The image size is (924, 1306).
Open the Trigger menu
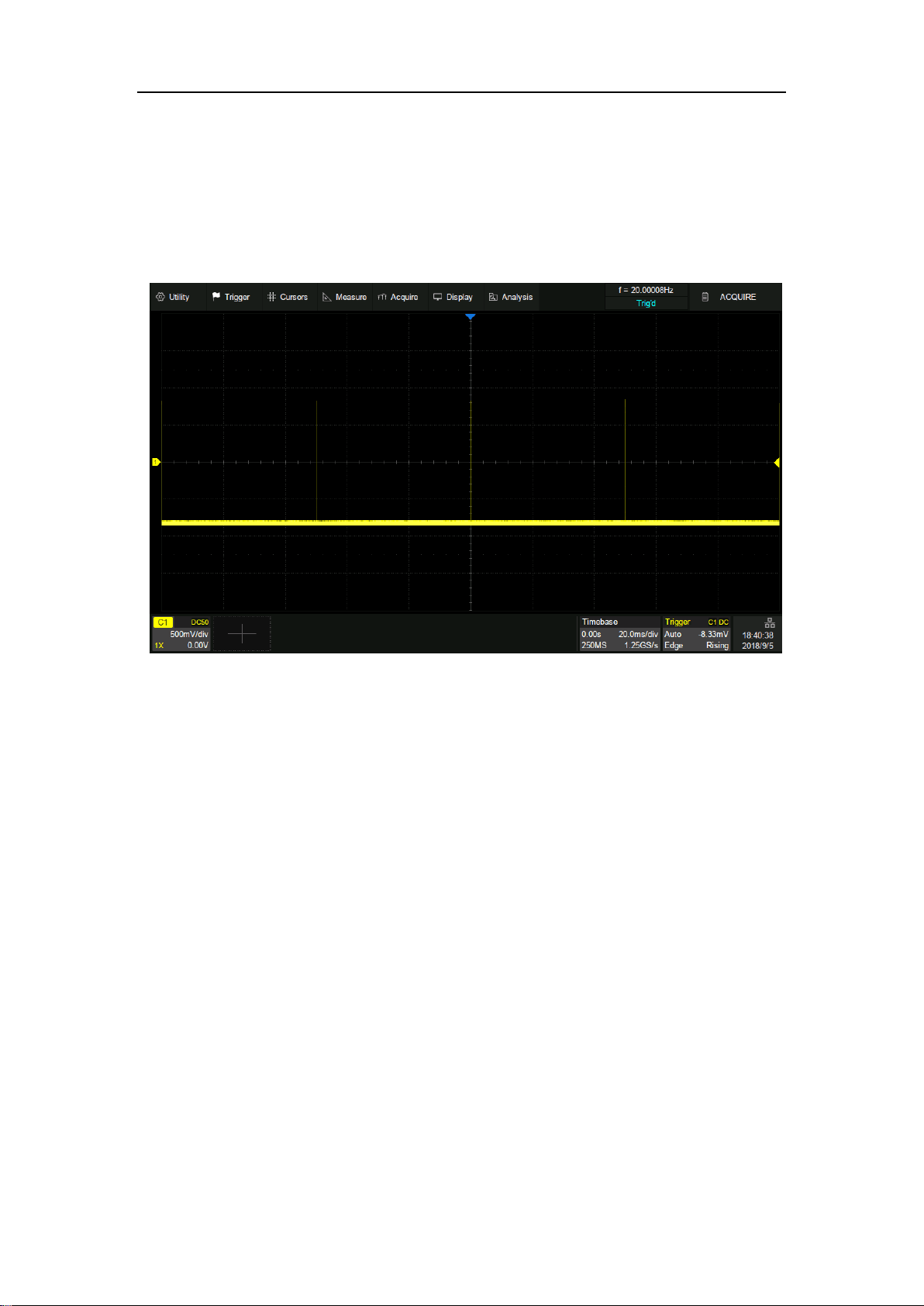tap(231, 297)
